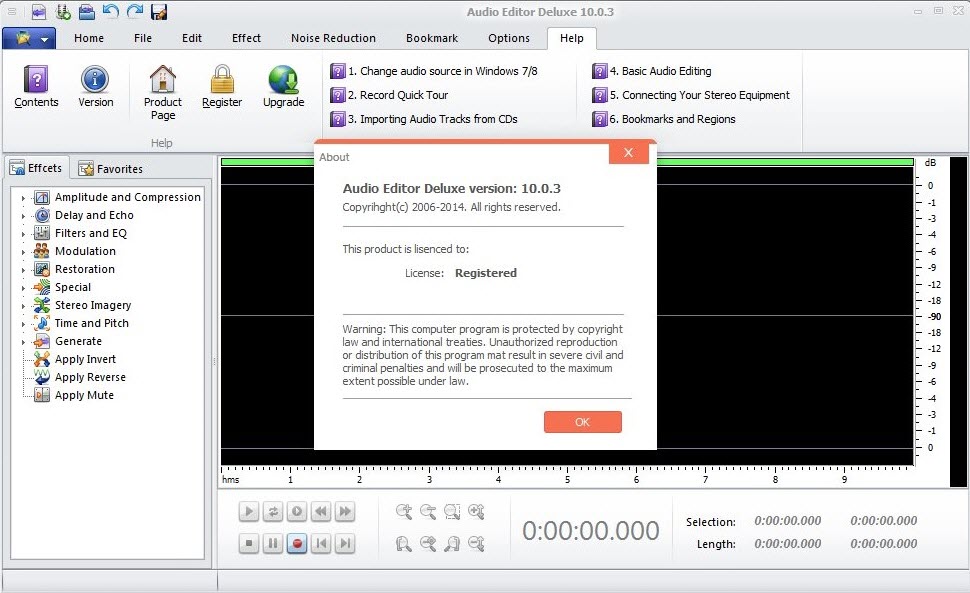Viewport: 970px width, 593px height.
Task: Open the application menu dropdown button
Action: pyautogui.click(x=29, y=38)
